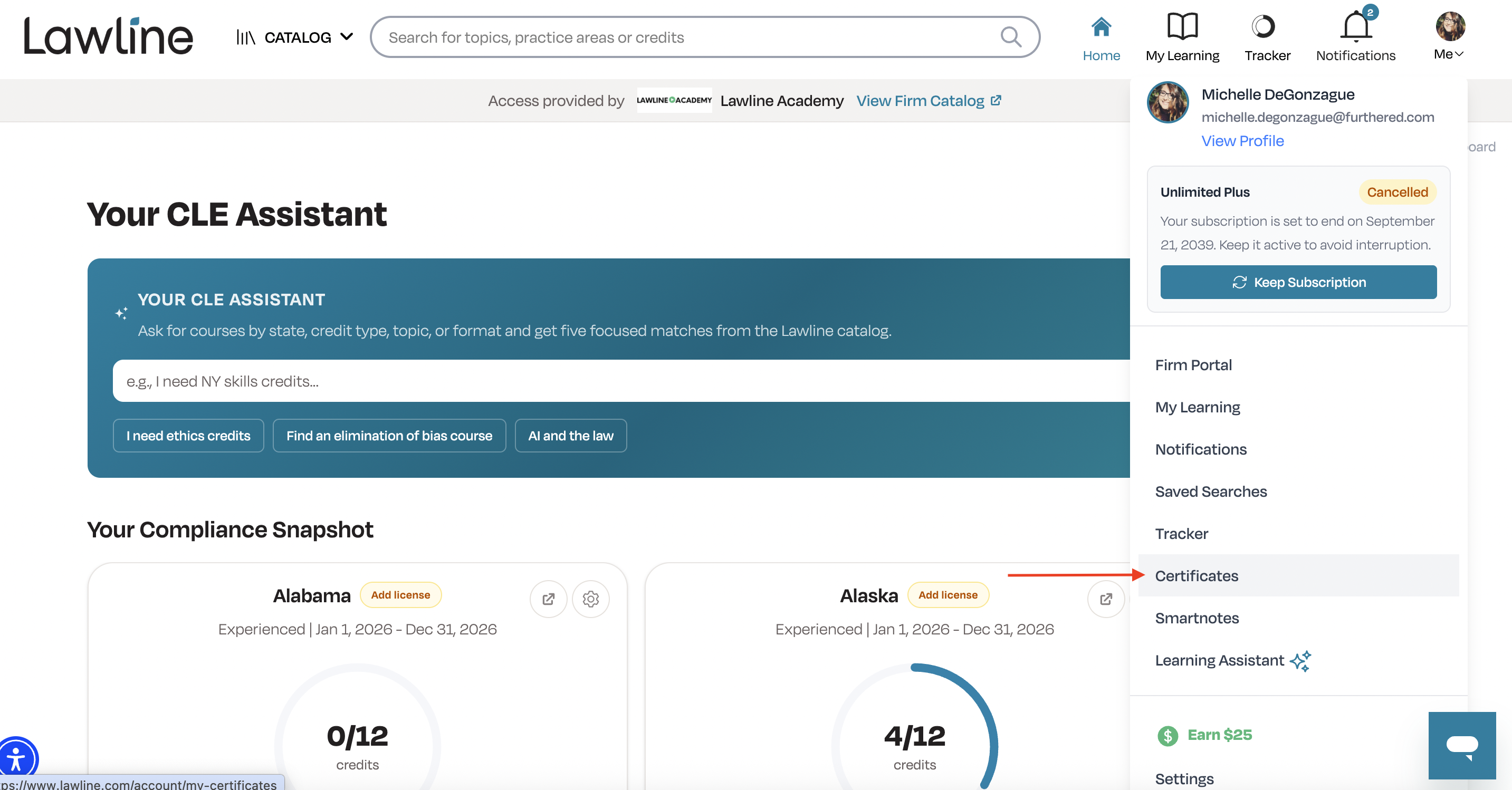Open the chat support bubble
The width and height of the screenshot is (1512, 790).
[1462, 745]
